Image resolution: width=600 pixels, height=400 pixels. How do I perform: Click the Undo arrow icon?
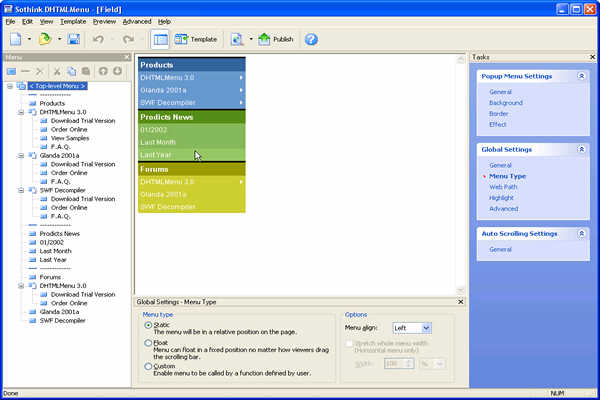tap(98, 39)
